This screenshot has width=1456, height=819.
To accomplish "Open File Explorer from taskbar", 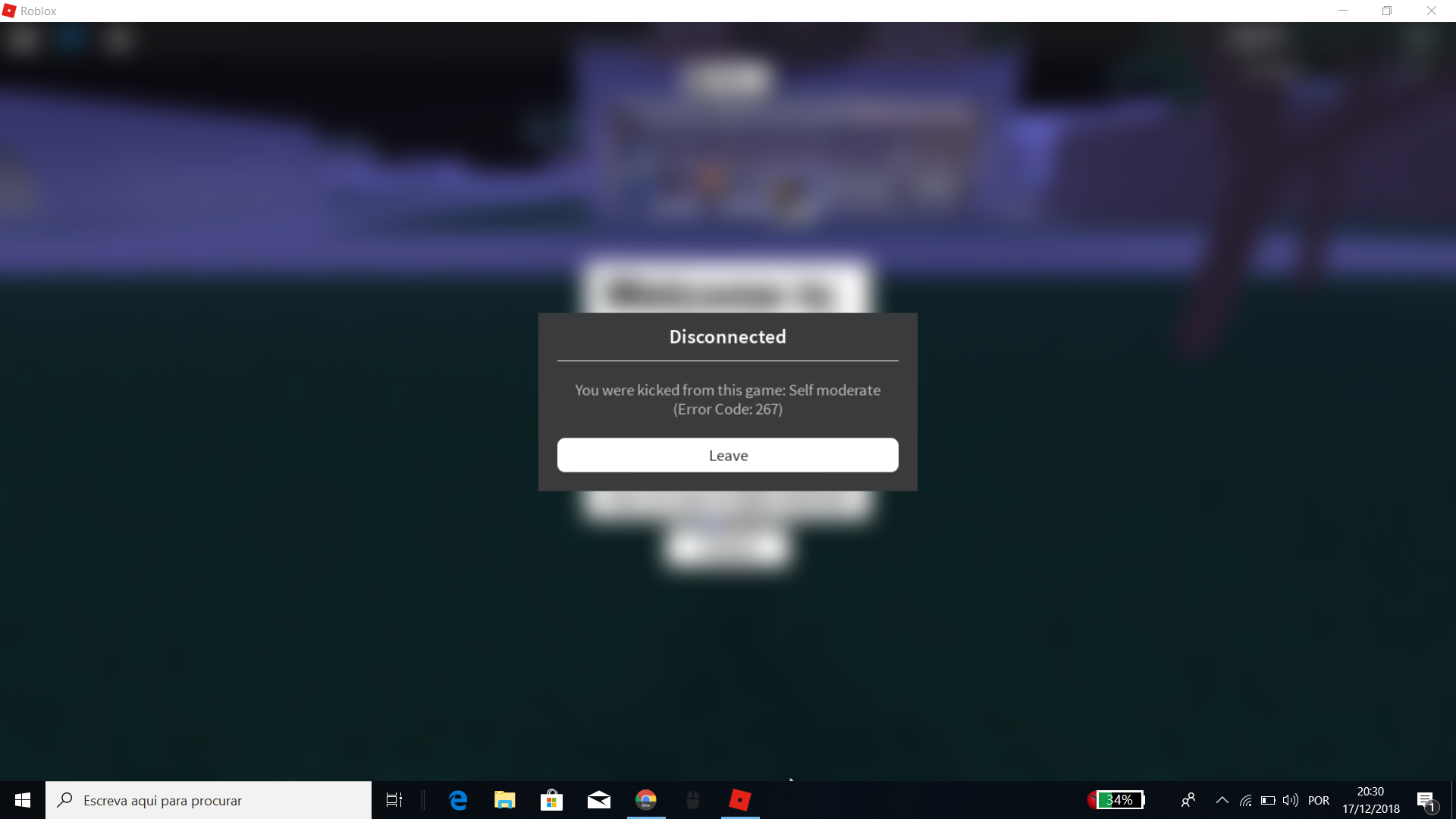I will point(504,799).
